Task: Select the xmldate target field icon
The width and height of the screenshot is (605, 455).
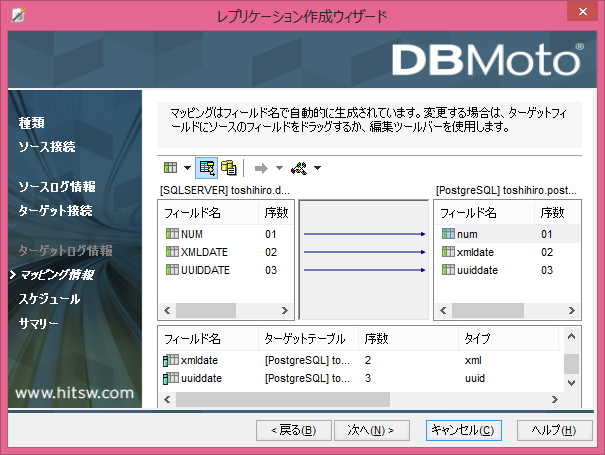Action: click(x=448, y=252)
